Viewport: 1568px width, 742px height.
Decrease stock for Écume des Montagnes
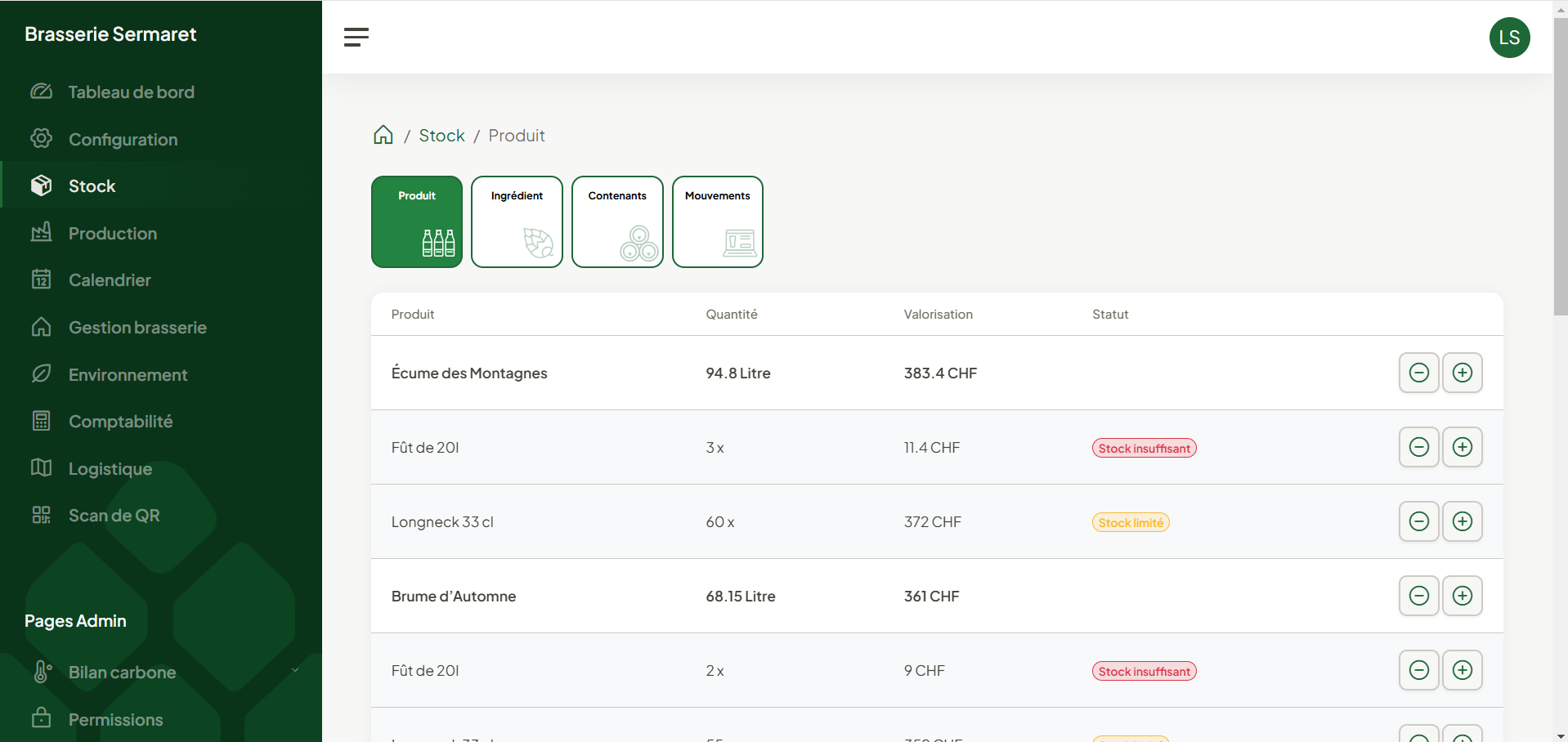[1418, 373]
